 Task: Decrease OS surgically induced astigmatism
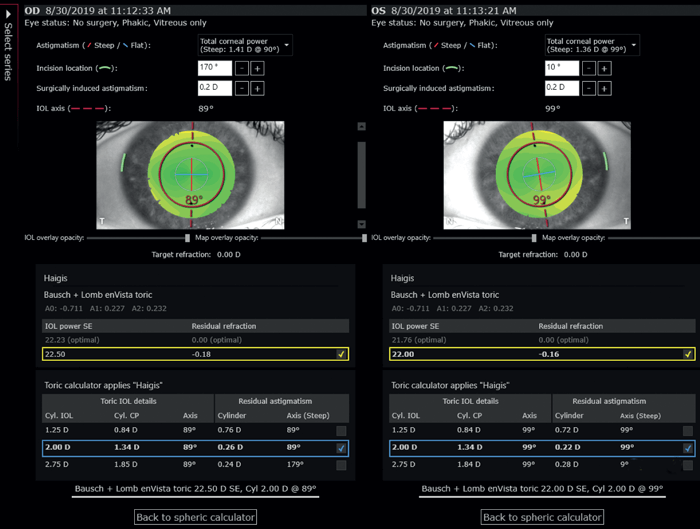[589, 89]
